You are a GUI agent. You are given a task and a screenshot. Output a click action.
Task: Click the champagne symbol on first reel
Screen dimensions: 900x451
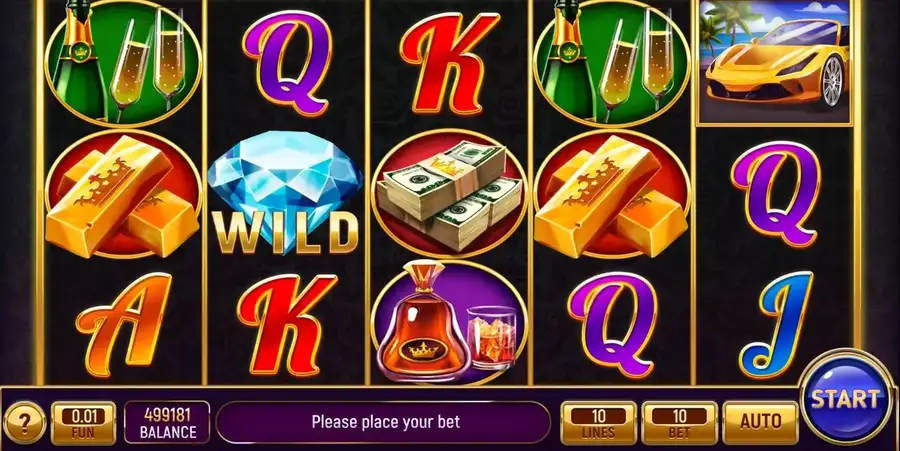pos(123,62)
